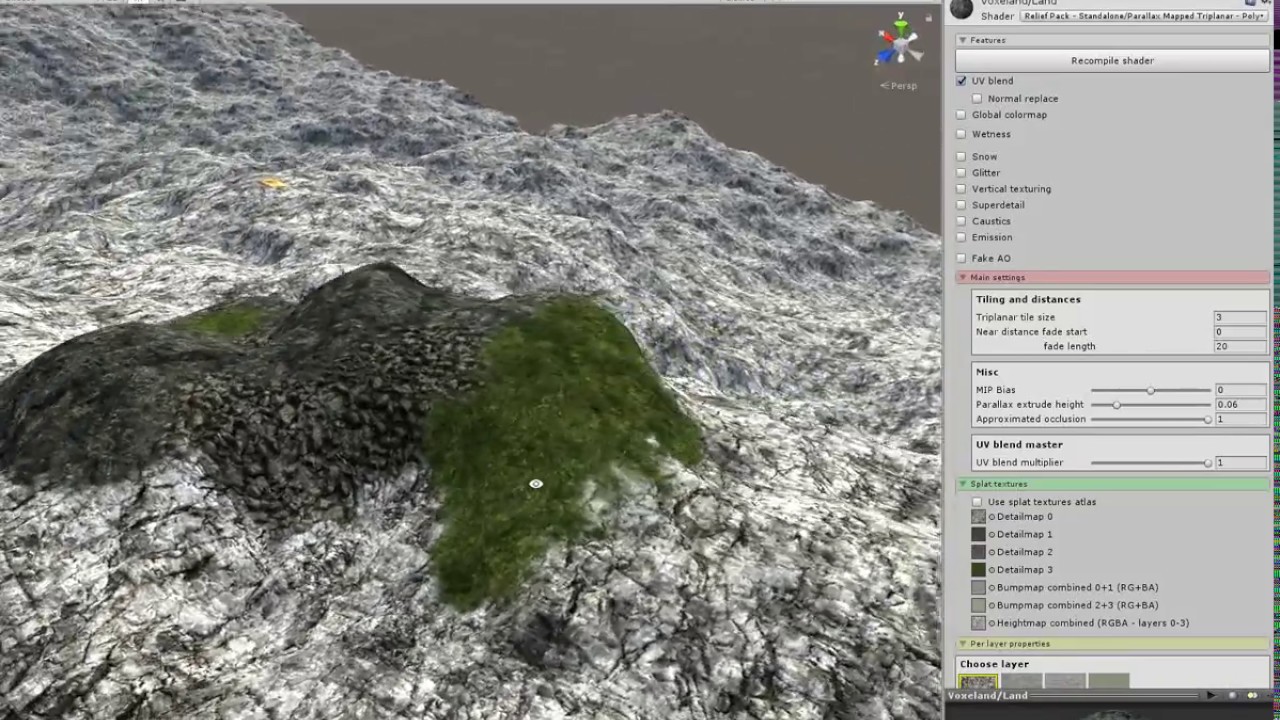Viewport: 1280px width, 720px height.
Task: Enable Emission checkbox
Action: click(x=962, y=238)
